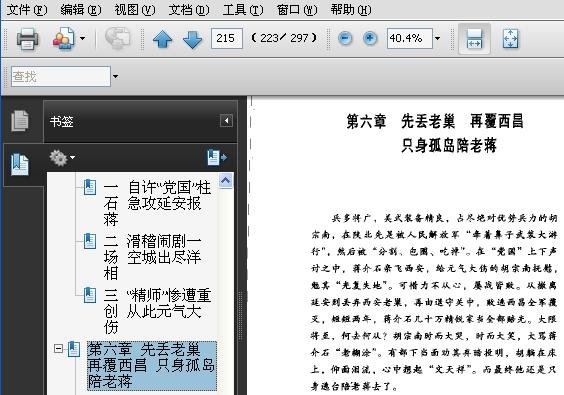Go to previous page with the up arrow
Screen dimensions: 564x395
click(162, 39)
